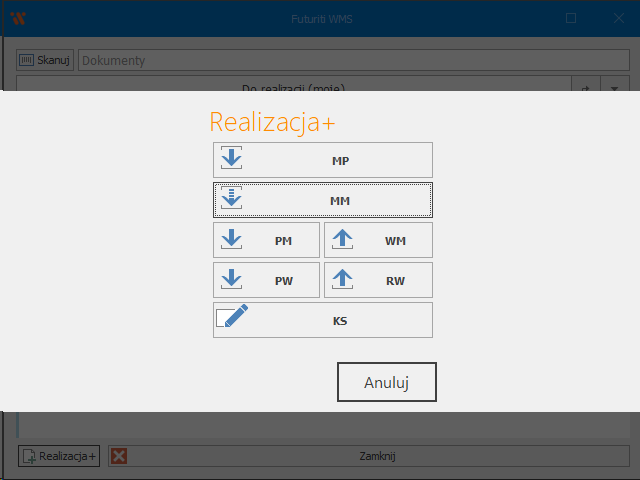Maximize the Futuriti WMS window

pos(571,18)
